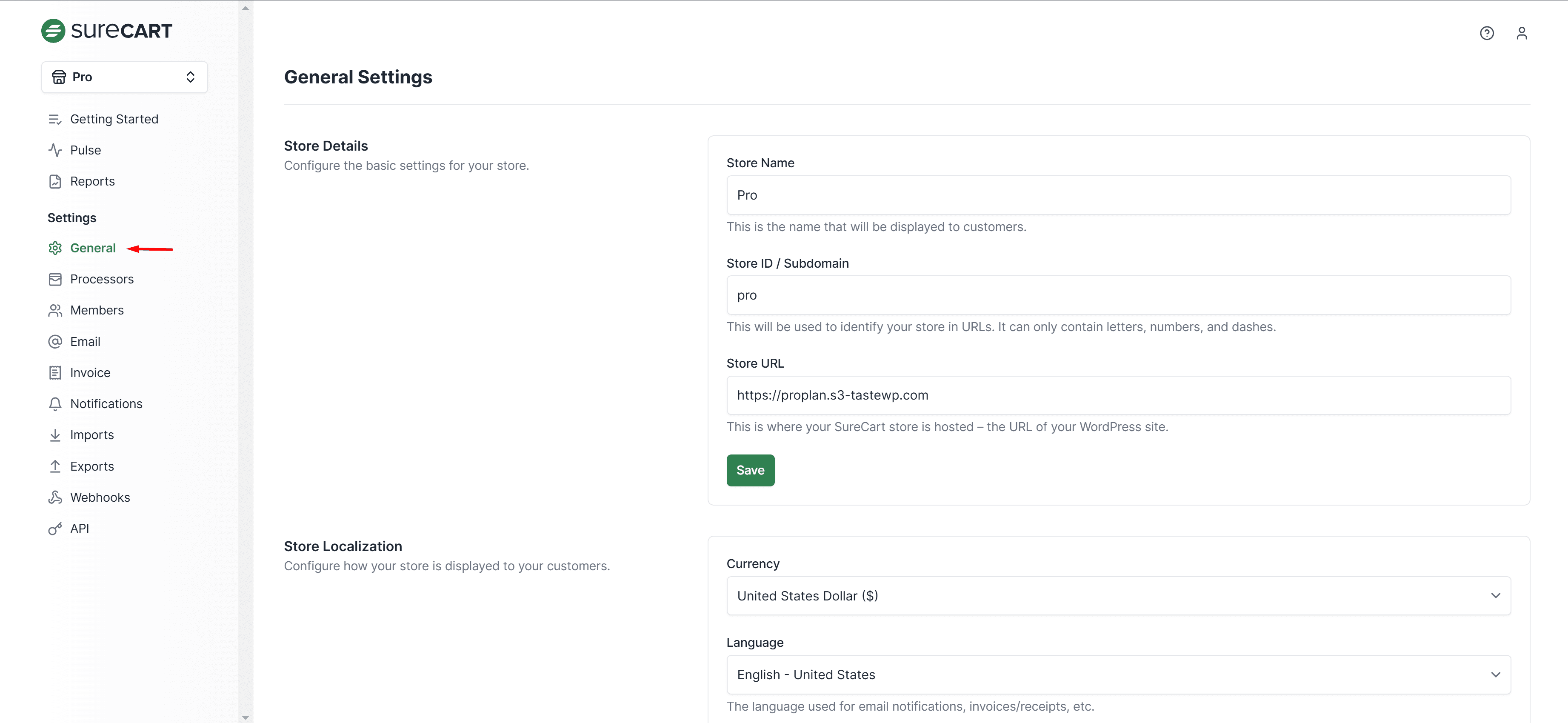Click the Members people icon
Viewport: 1568px width, 723px height.
[55, 310]
